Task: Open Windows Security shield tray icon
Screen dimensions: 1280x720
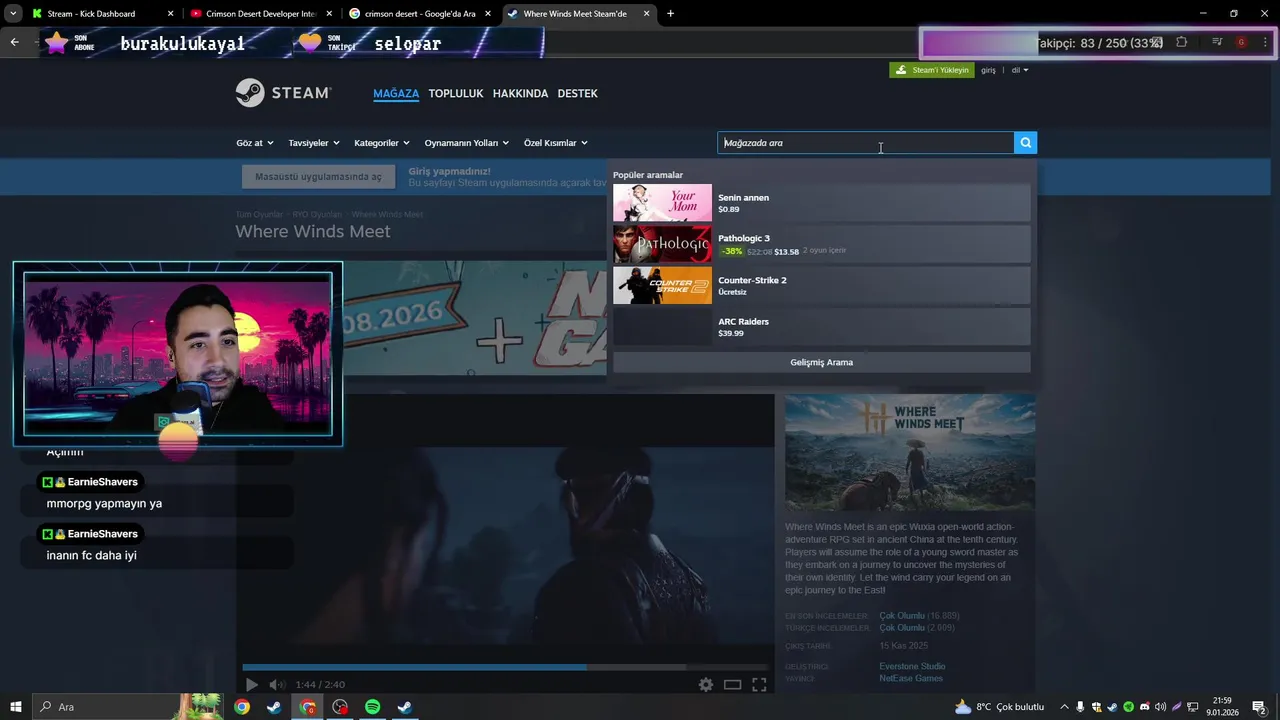Action: pyautogui.click(x=1096, y=707)
